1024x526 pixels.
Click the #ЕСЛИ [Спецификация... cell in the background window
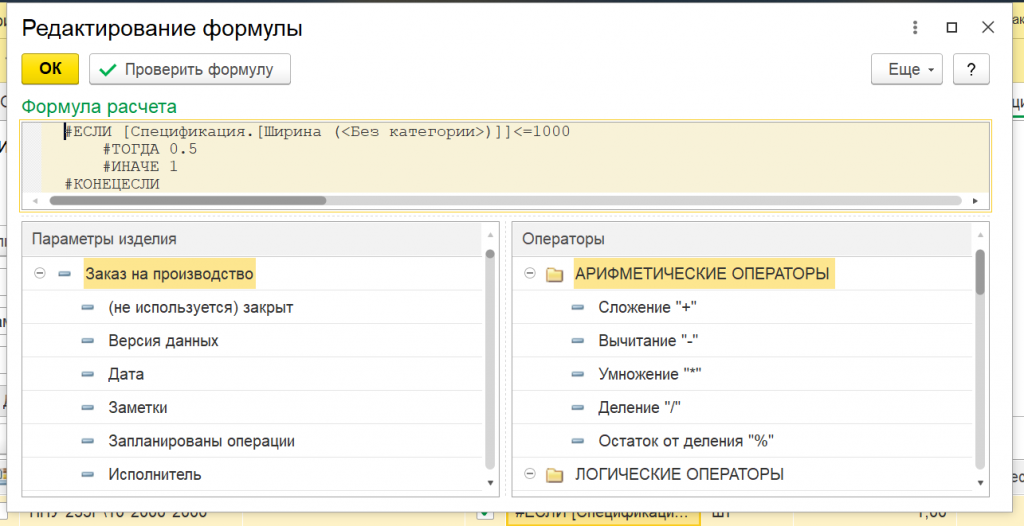(x=603, y=516)
